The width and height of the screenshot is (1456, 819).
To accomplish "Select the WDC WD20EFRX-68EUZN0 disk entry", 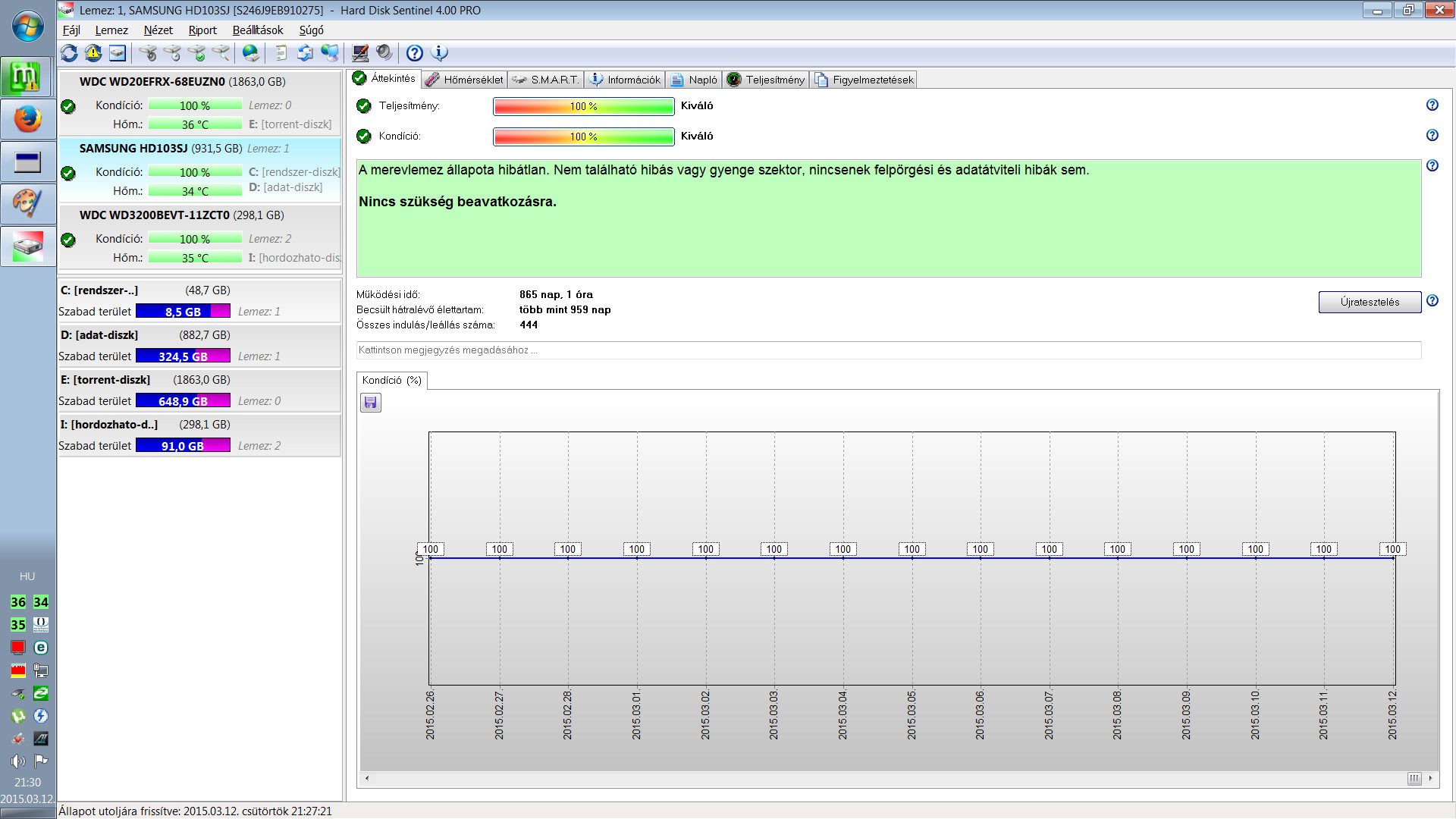I will click(x=200, y=103).
